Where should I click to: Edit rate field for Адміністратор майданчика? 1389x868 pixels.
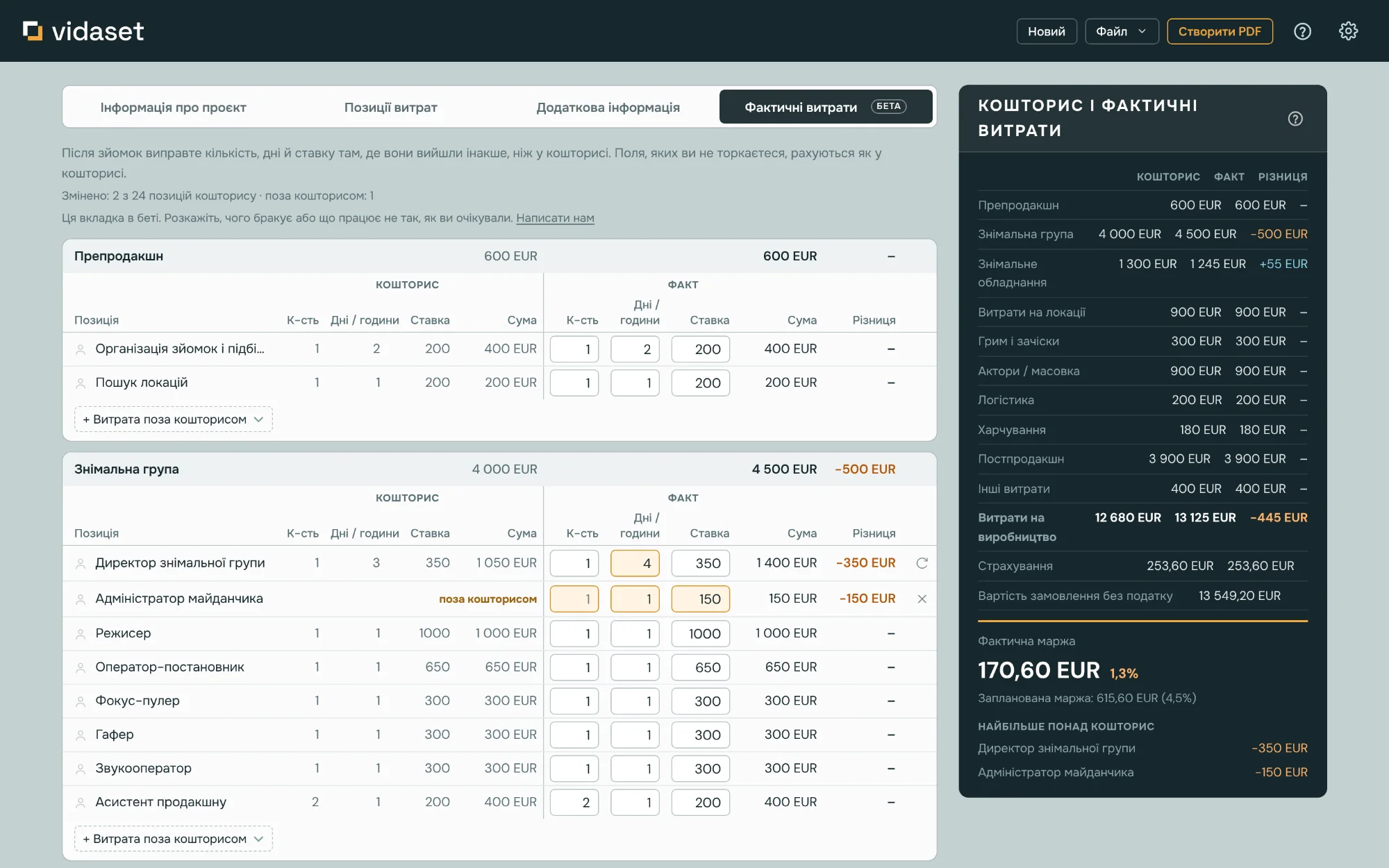click(700, 599)
